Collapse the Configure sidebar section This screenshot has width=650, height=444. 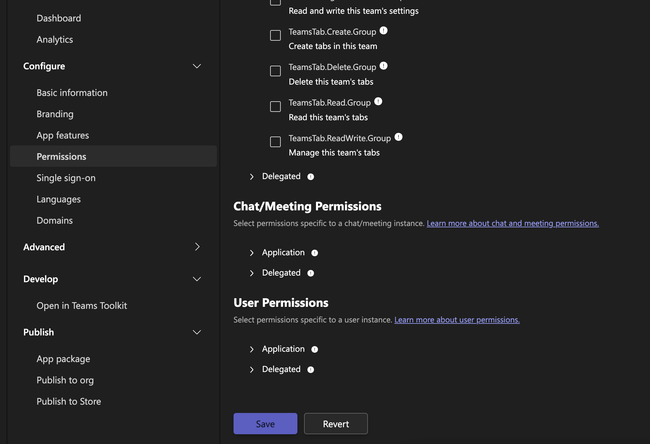196,66
